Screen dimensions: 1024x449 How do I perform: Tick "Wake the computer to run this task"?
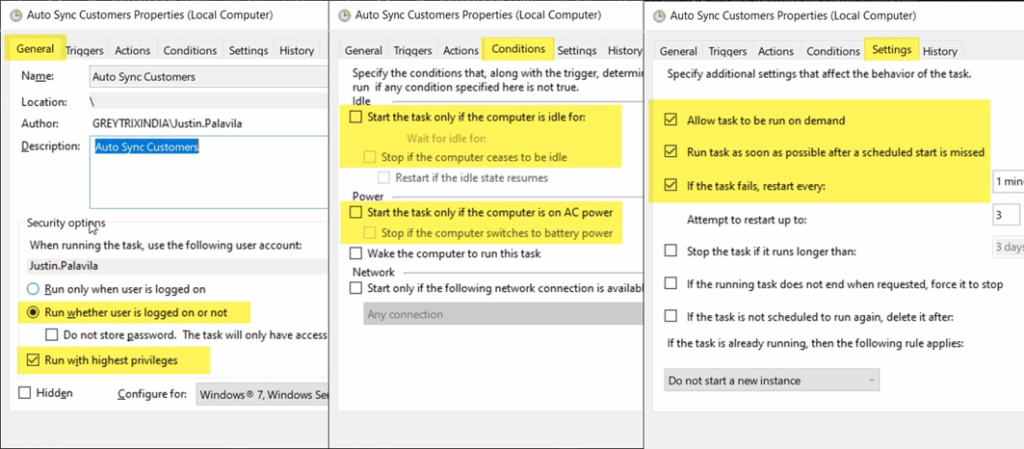click(x=357, y=253)
